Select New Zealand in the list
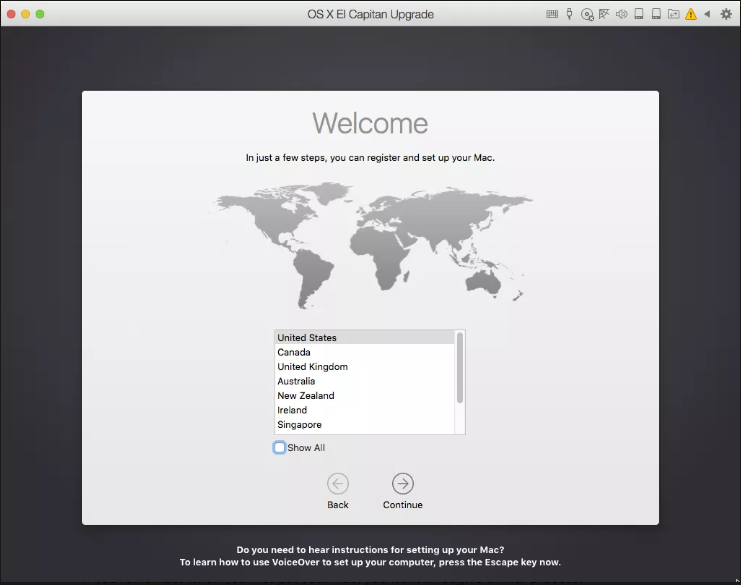Screen dimensions: 741x585 [364, 396]
